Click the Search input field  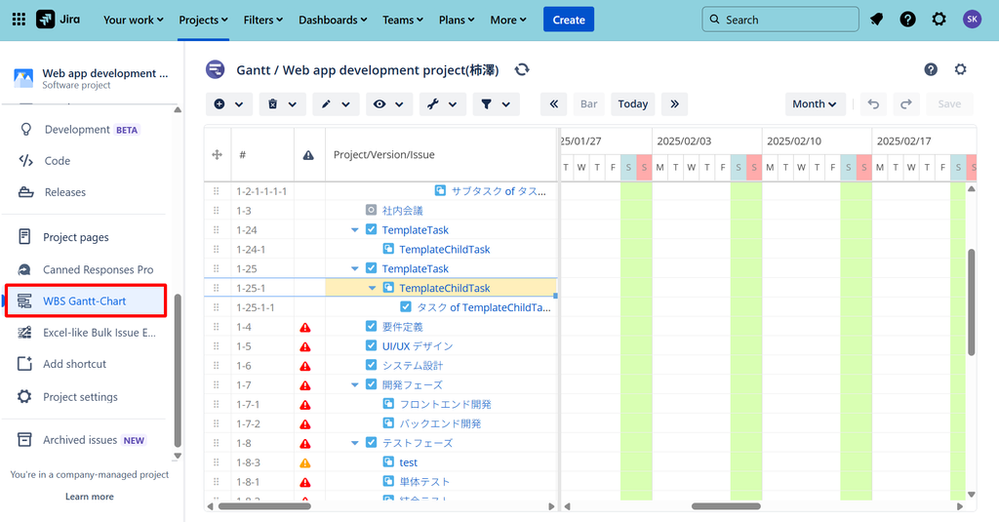pos(780,20)
